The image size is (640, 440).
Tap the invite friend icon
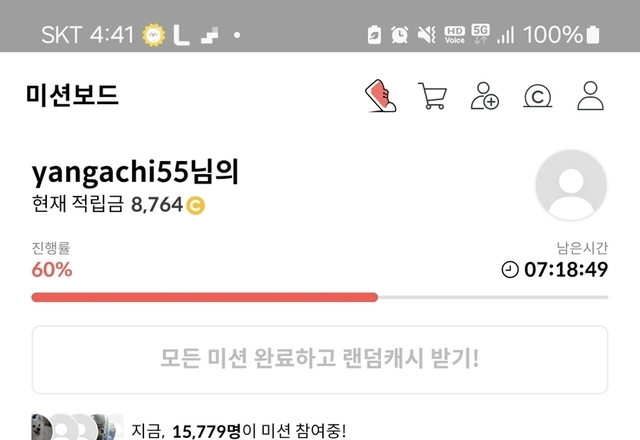tap(484, 96)
